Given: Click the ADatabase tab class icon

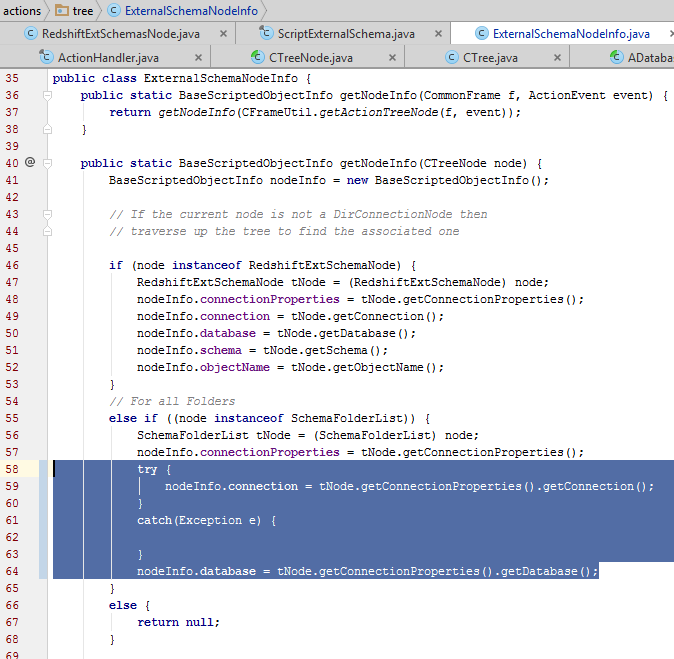Looking at the screenshot, I should (x=617, y=57).
